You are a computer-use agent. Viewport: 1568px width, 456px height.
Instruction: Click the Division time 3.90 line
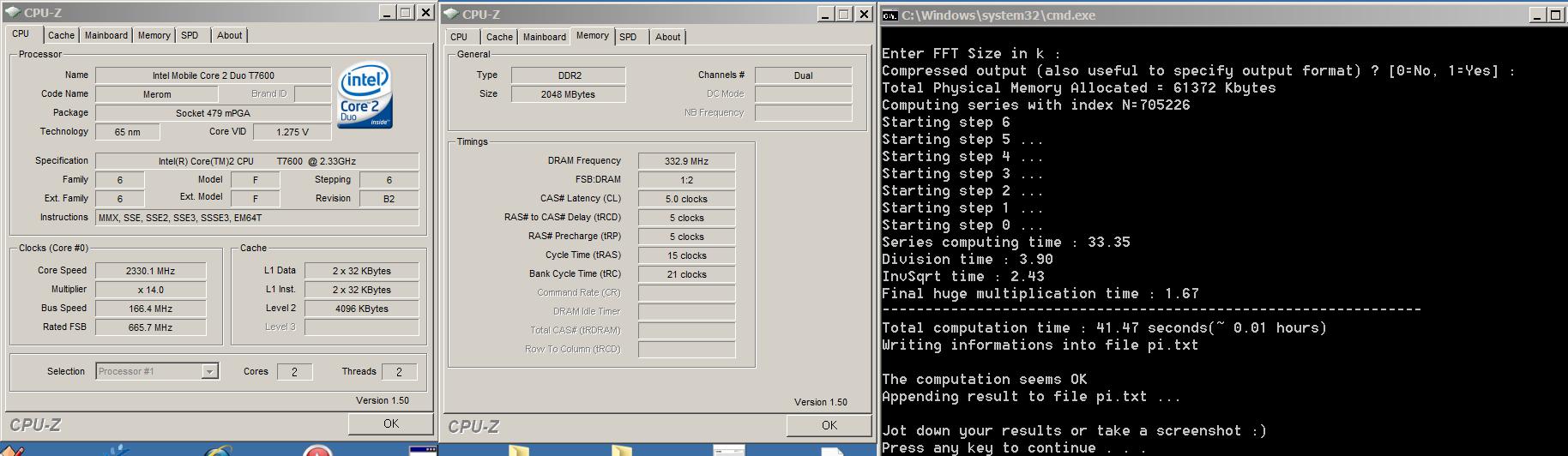pyautogui.click(x=968, y=260)
